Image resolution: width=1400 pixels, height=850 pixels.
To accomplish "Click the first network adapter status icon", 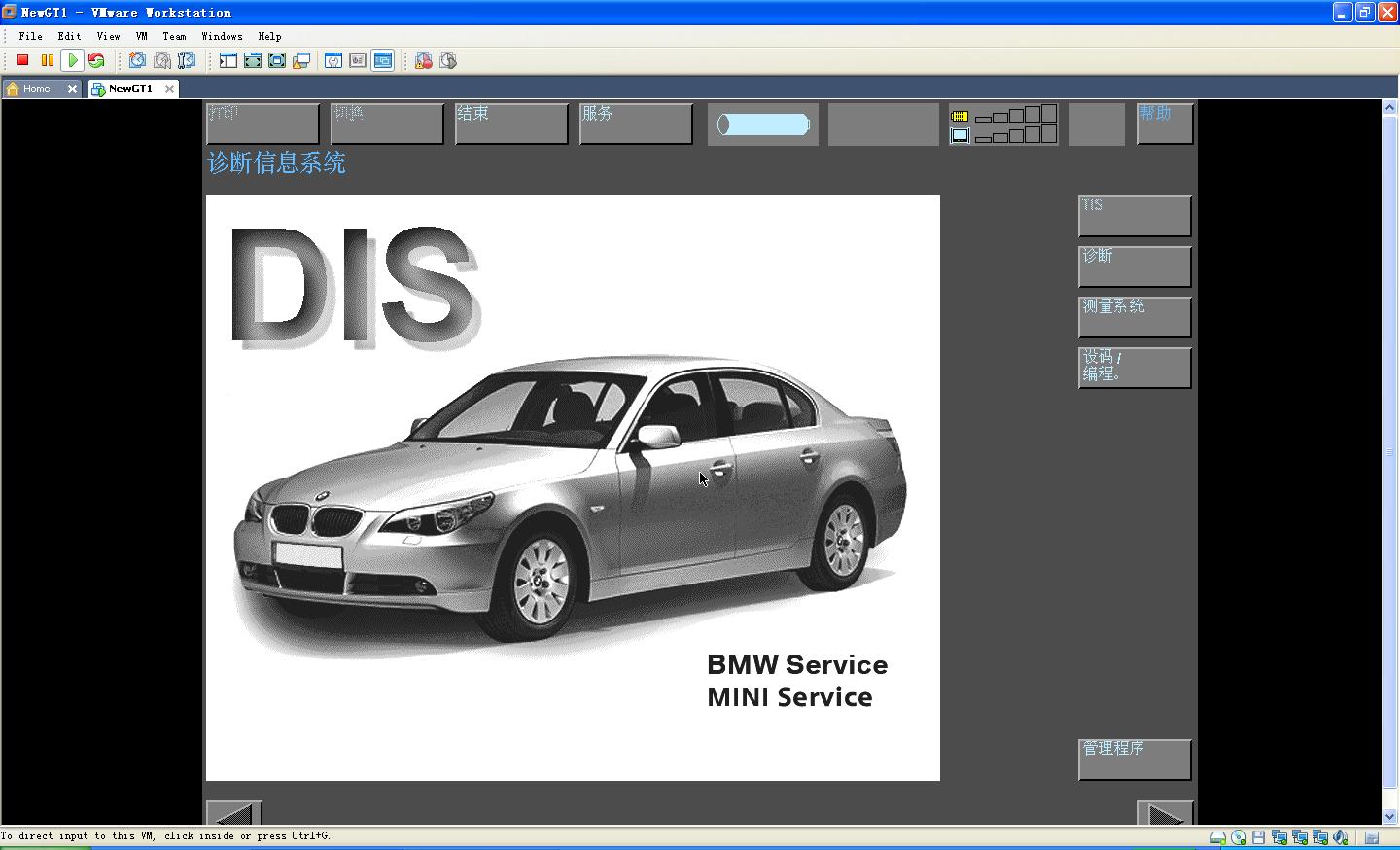I will pos(1279,837).
